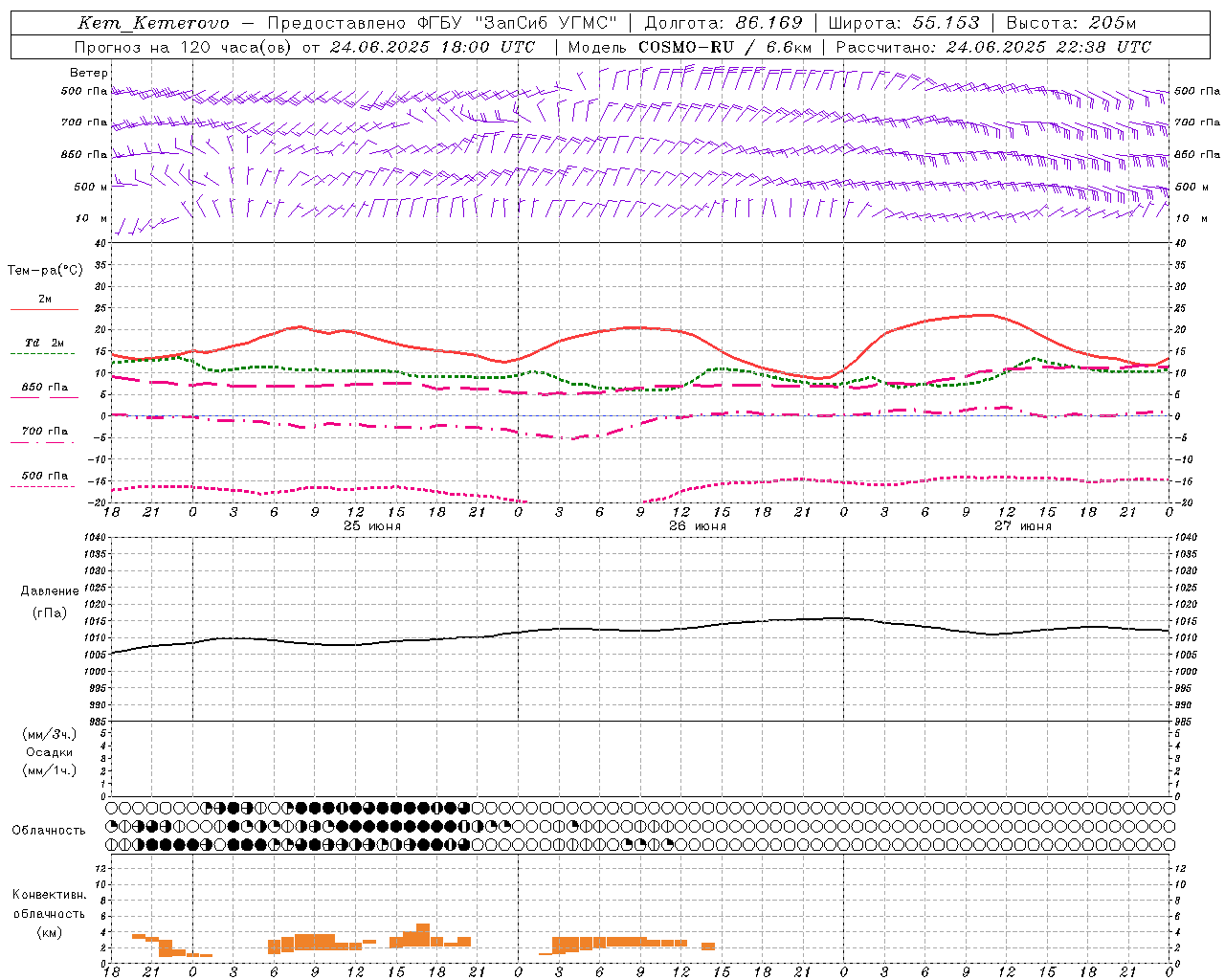Click the Рассчитано: 24.06.2025 22:38 UTC text
The height and width of the screenshot is (980, 1225).
(993, 47)
